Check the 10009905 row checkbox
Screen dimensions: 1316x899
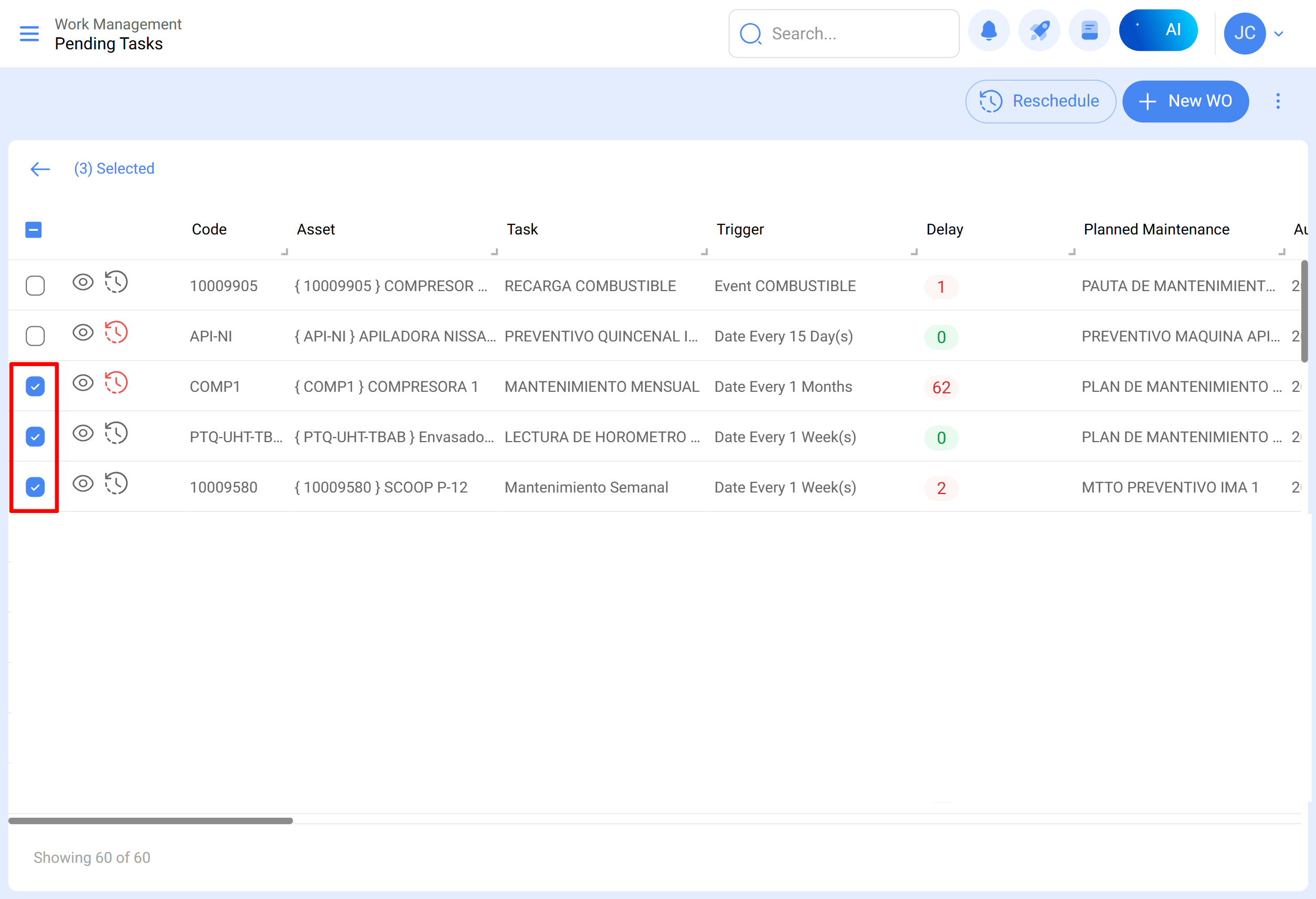(x=35, y=285)
